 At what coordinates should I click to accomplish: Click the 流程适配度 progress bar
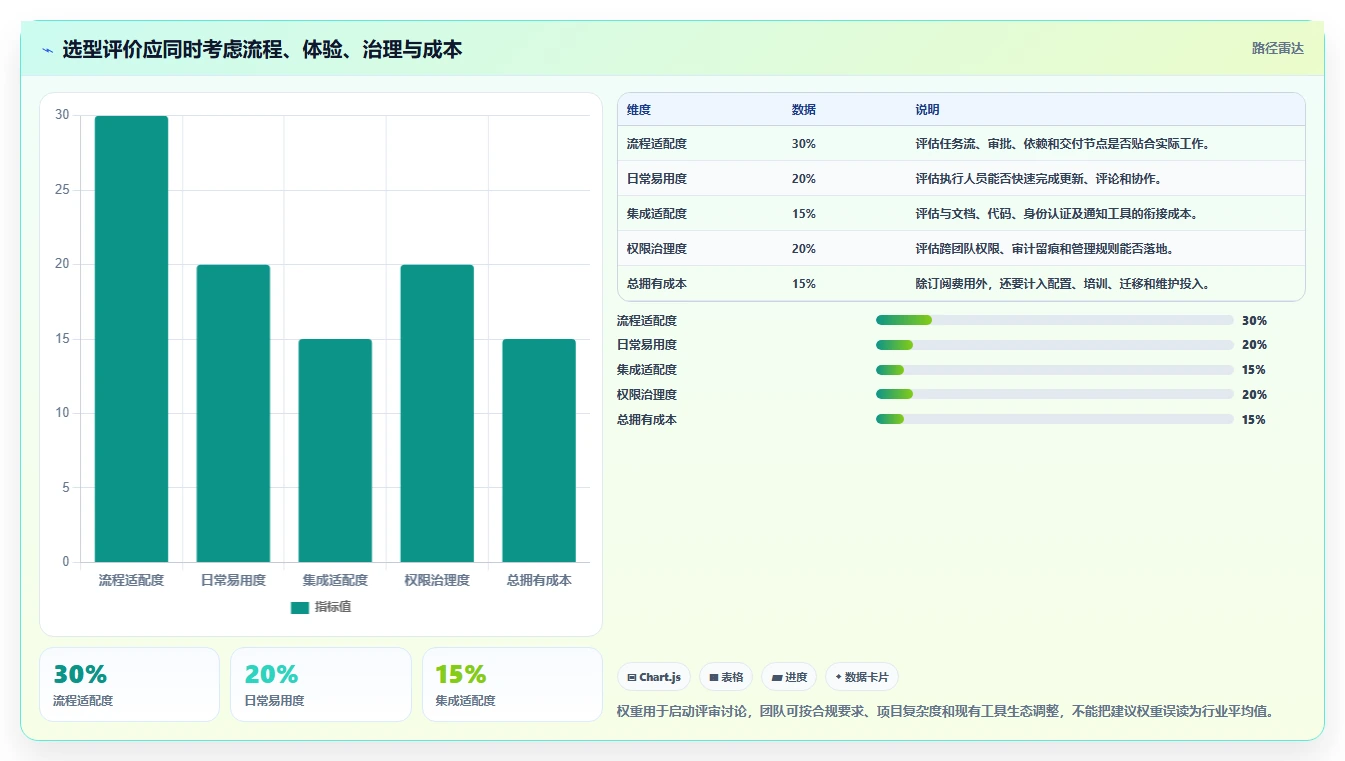1054,320
